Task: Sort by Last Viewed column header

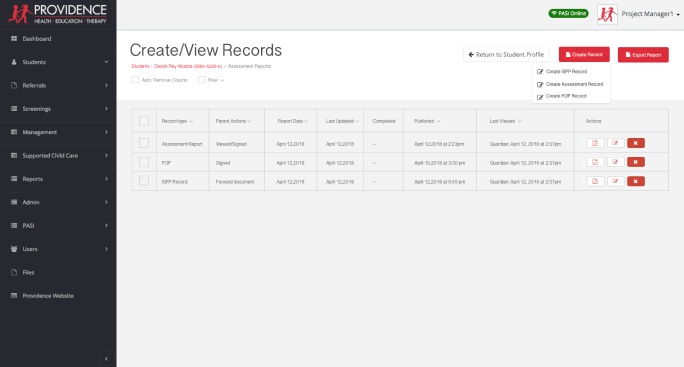Action: coord(505,121)
